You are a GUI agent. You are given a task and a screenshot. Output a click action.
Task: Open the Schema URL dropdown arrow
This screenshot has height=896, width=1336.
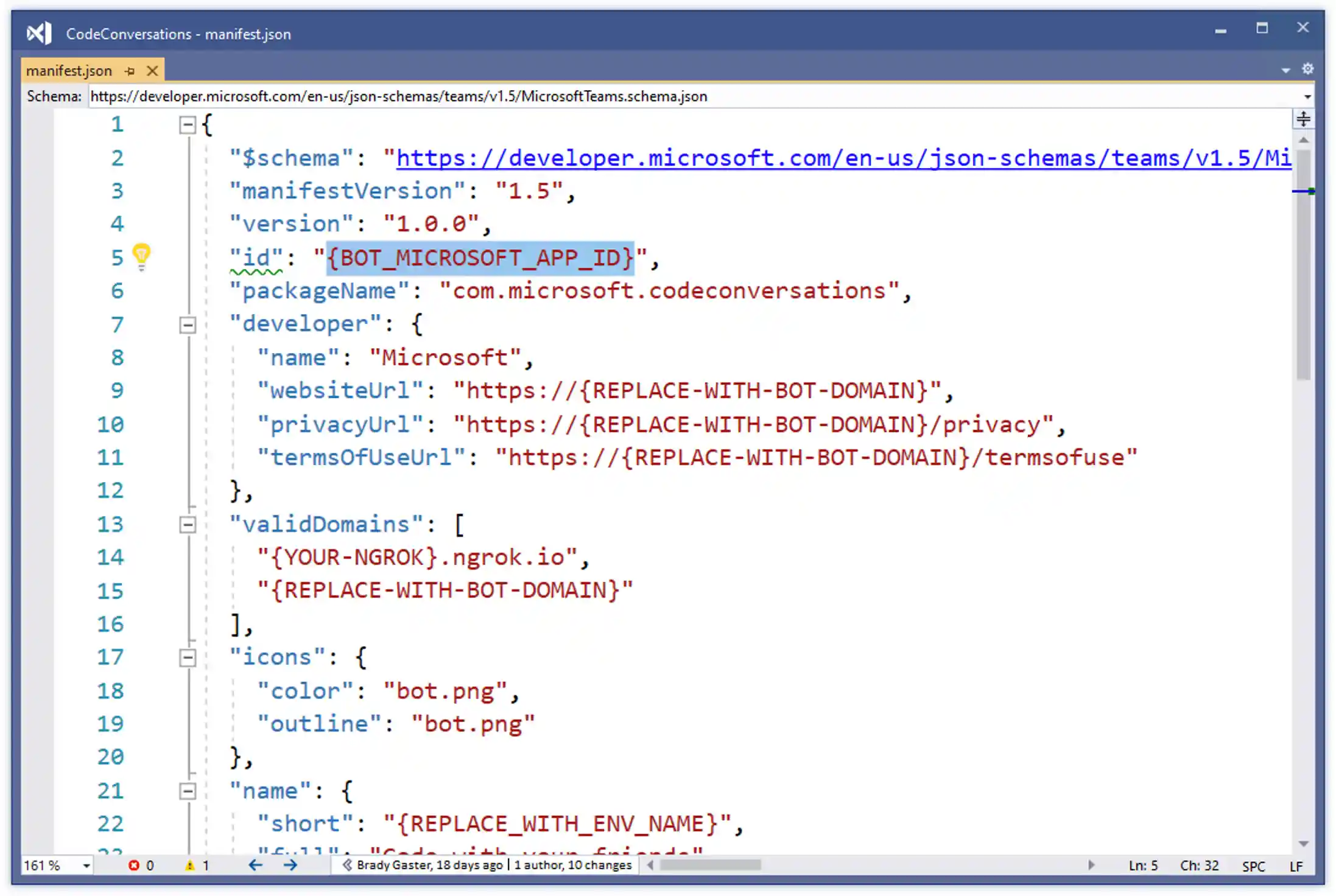pyautogui.click(x=1307, y=97)
